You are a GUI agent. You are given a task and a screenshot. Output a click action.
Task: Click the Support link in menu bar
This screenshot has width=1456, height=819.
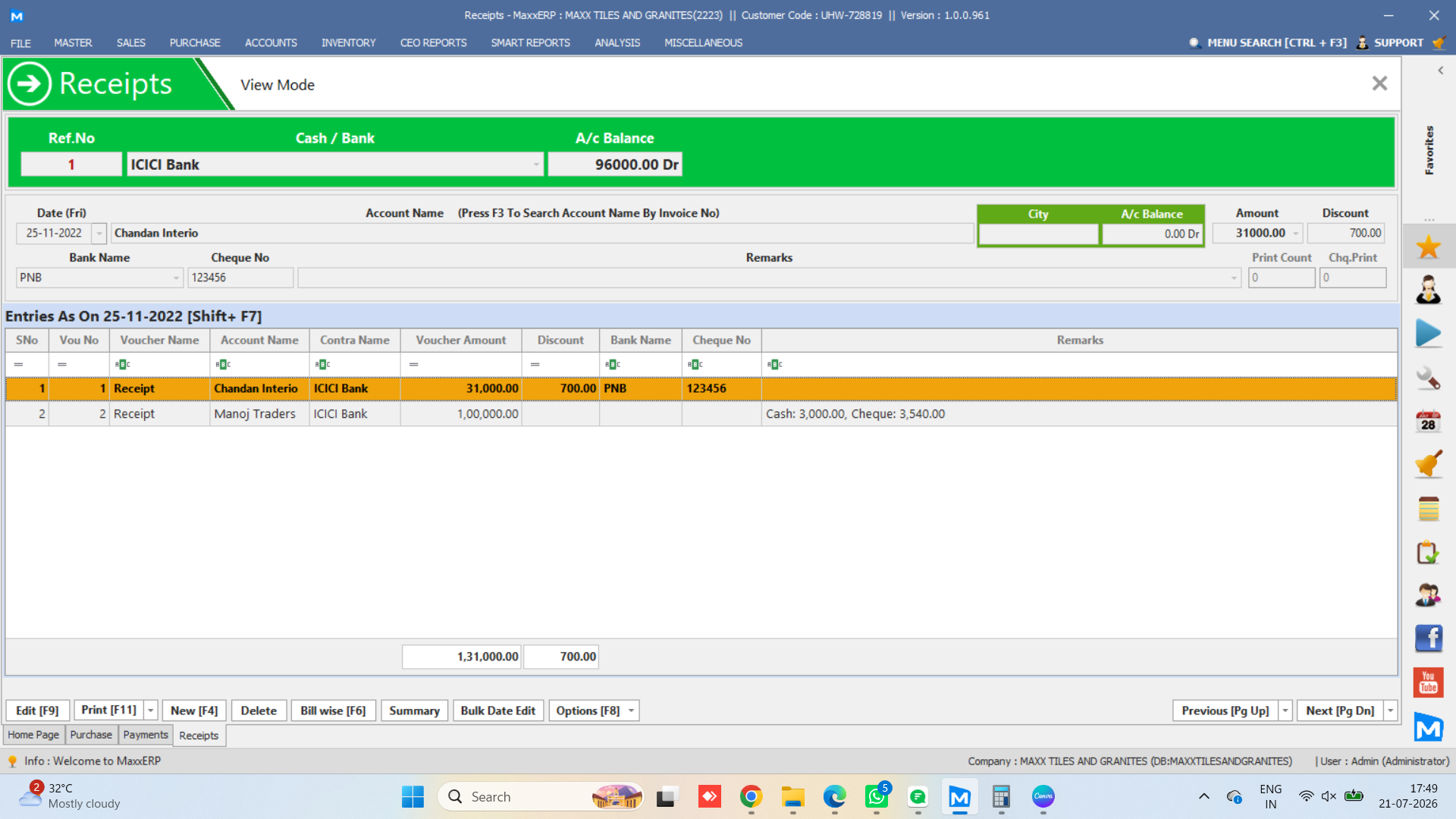[1398, 42]
